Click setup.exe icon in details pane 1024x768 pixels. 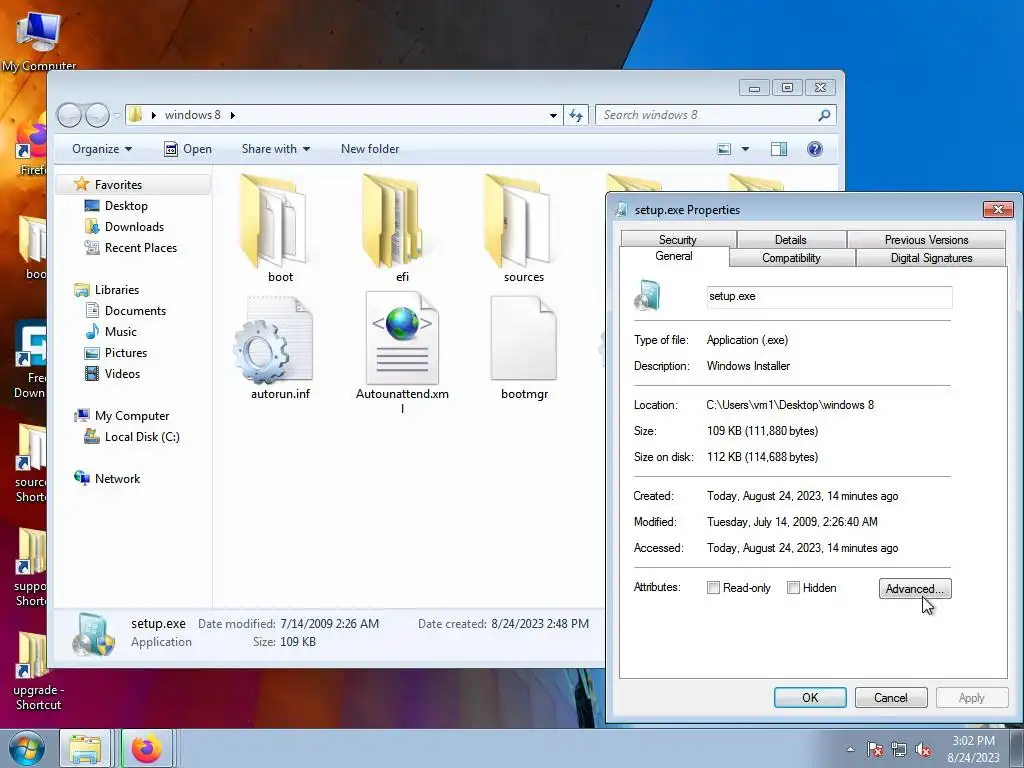pos(94,634)
